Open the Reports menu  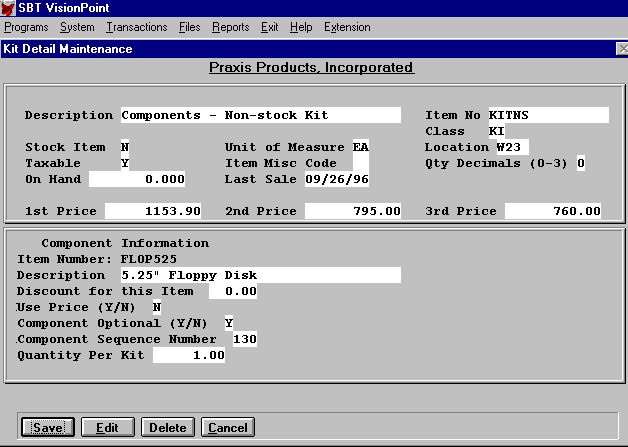click(x=231, y=27)
